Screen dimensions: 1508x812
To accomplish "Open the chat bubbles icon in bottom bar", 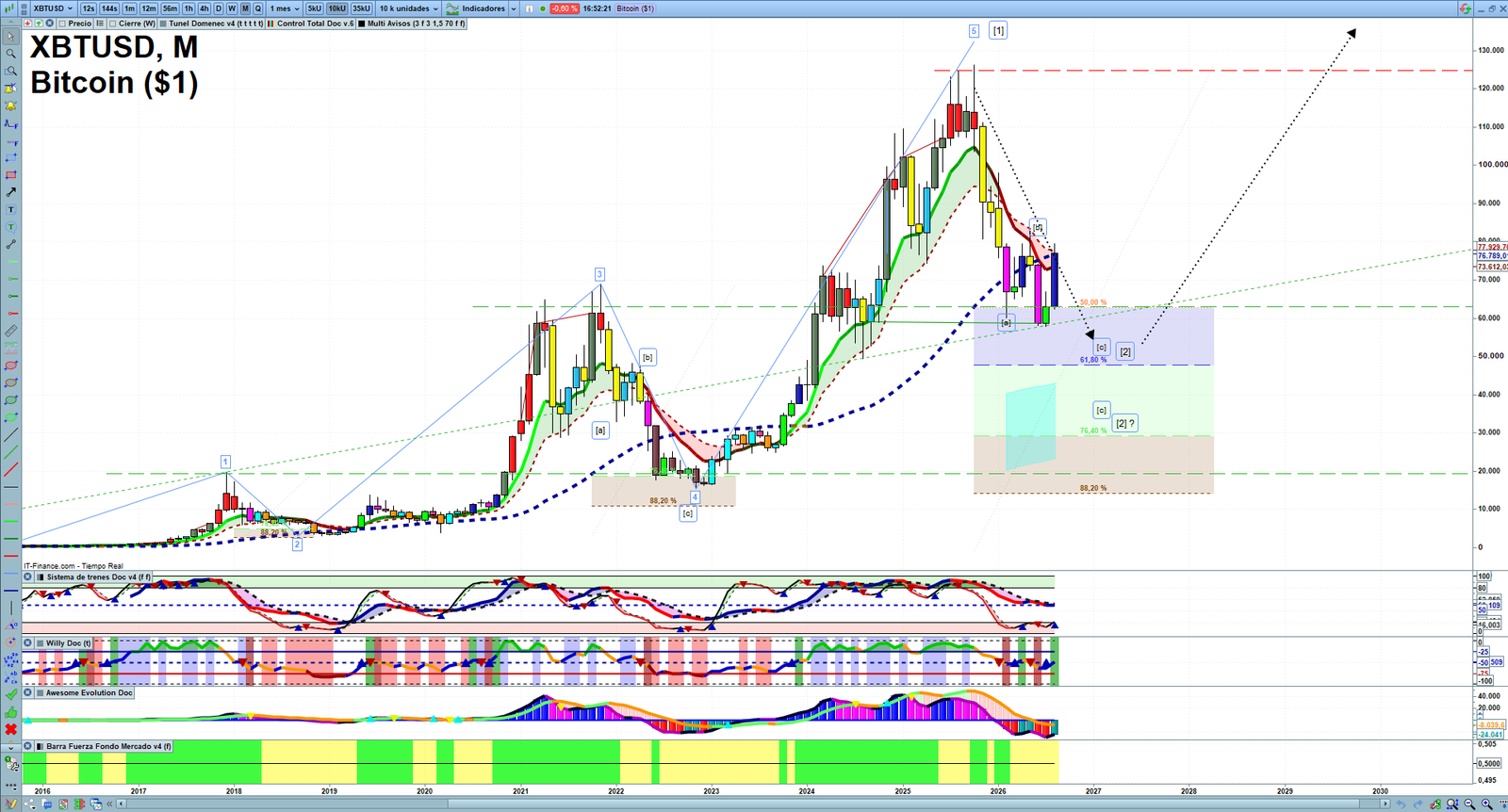I will click(x=47, y=804).
